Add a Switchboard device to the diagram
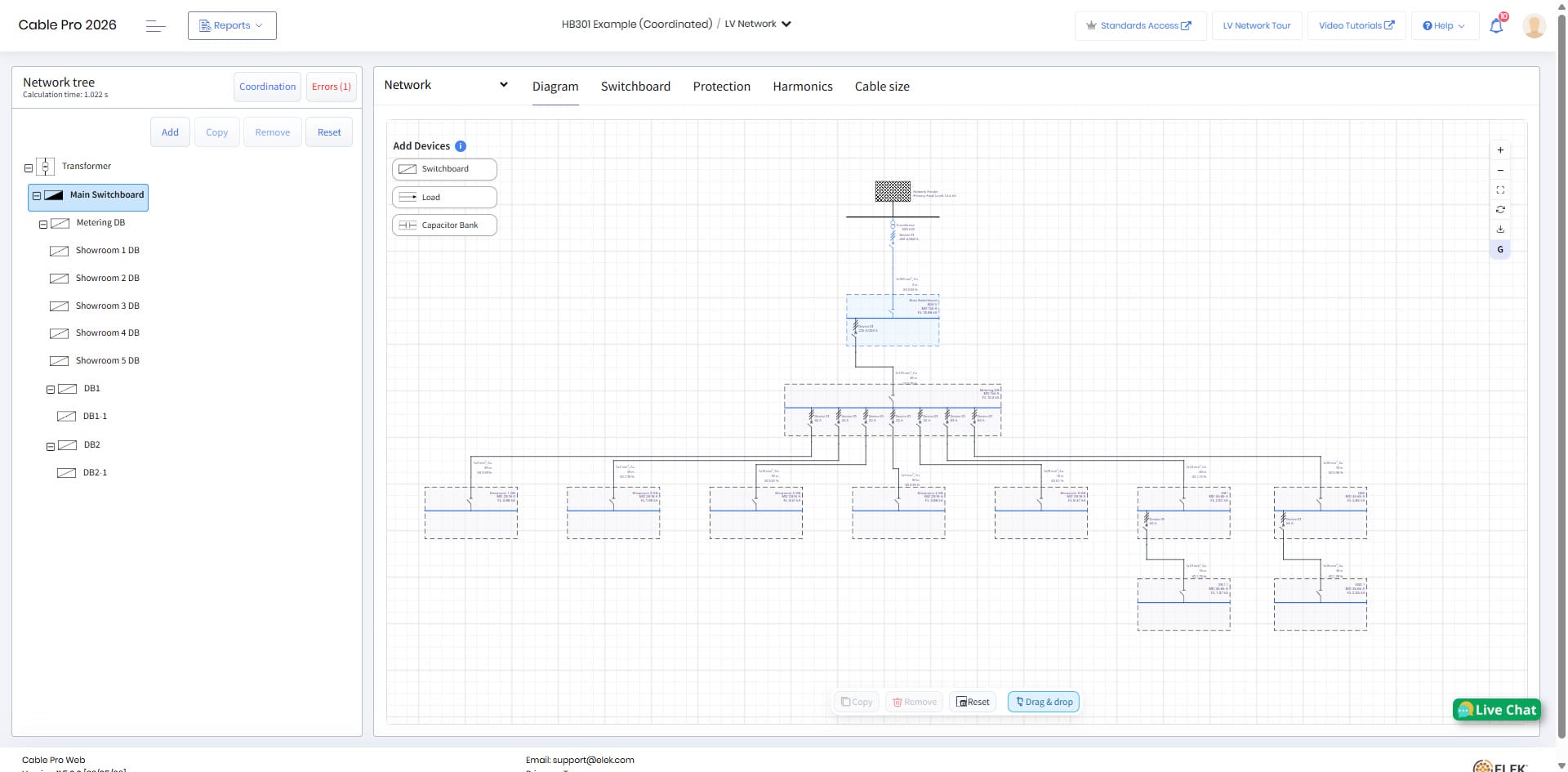 444,169
